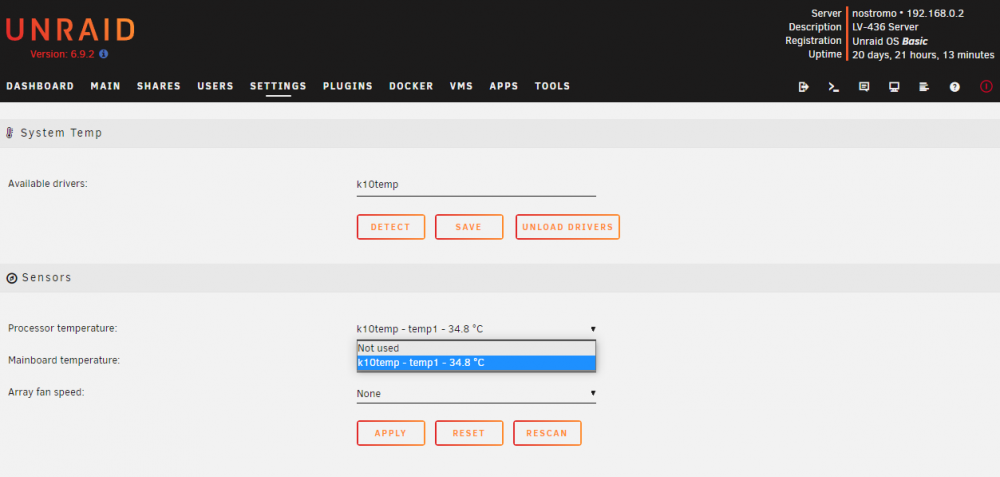Click the Detect button
Viewport: 1000px width, 477px height.
390,227
